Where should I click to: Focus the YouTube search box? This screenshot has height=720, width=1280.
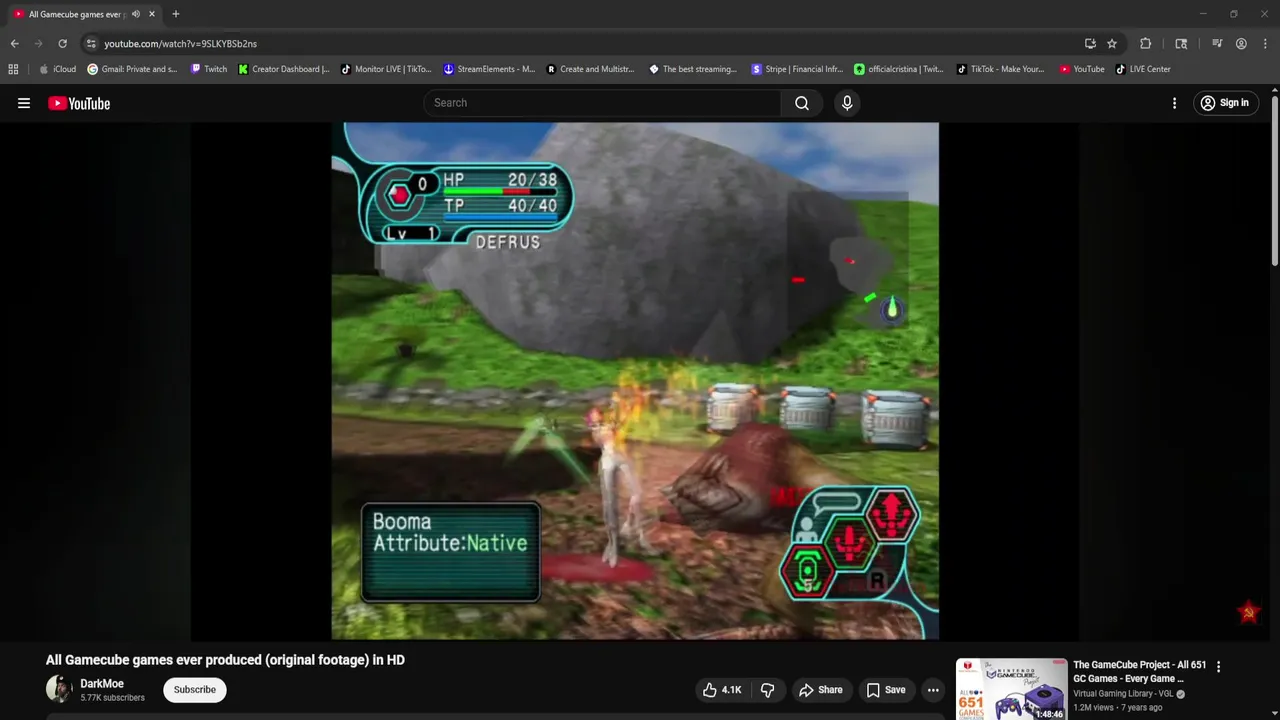pyautogui.click(x=603, y=103)
